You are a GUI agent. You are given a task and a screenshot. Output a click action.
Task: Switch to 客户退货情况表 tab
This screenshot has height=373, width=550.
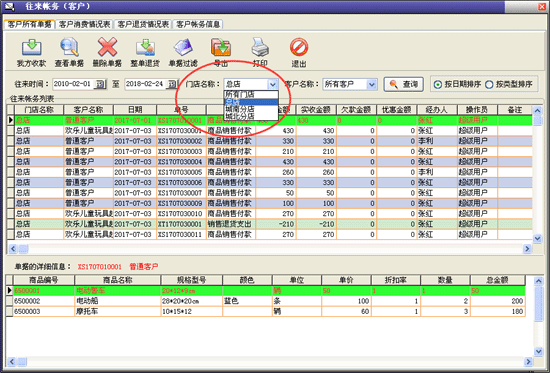tap(143, 24)
